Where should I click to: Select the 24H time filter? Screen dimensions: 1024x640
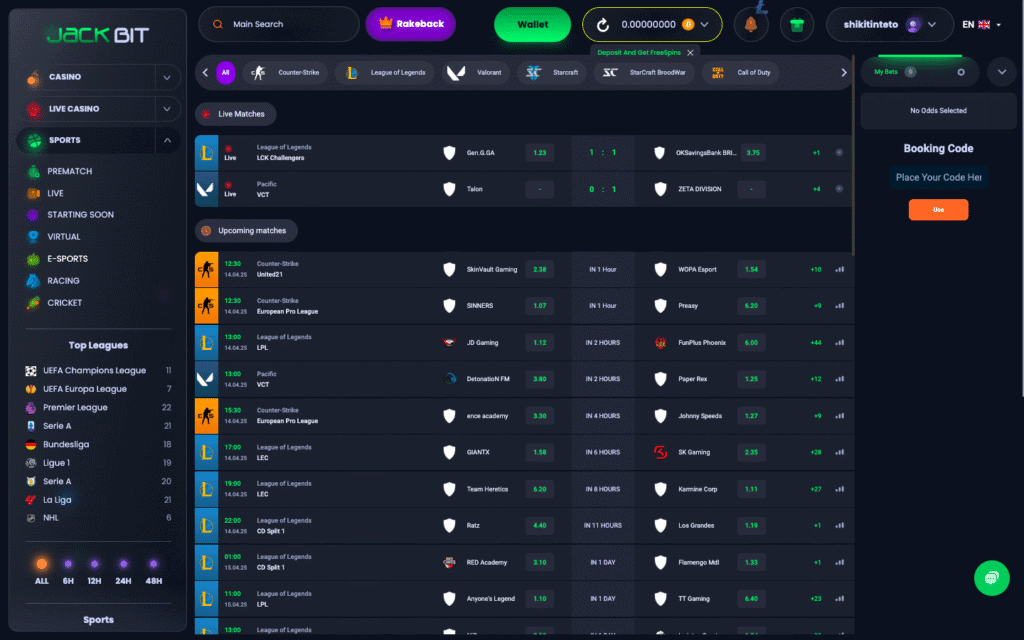[123, 571]
